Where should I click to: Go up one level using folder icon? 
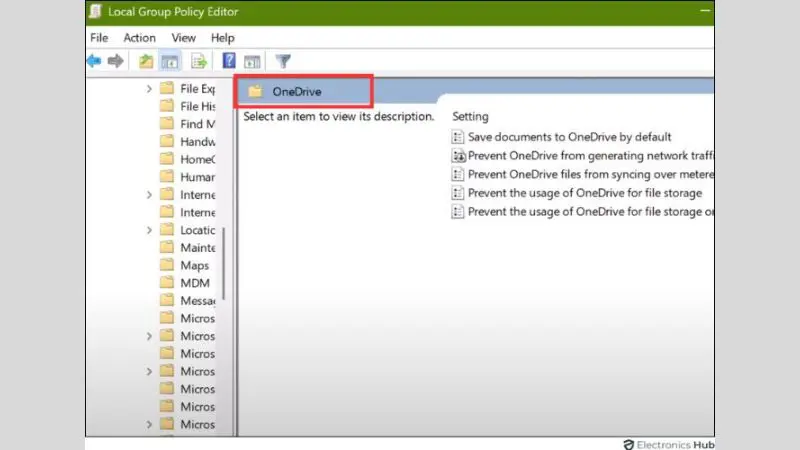[x=147, y=62]
